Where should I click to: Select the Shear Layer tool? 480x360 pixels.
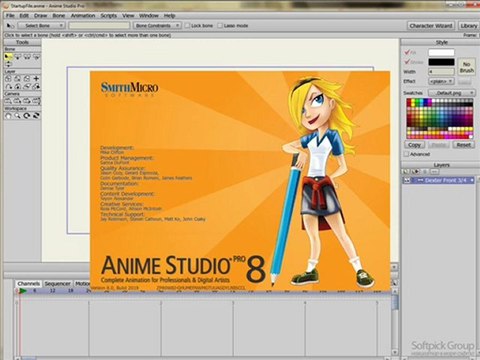27,87
